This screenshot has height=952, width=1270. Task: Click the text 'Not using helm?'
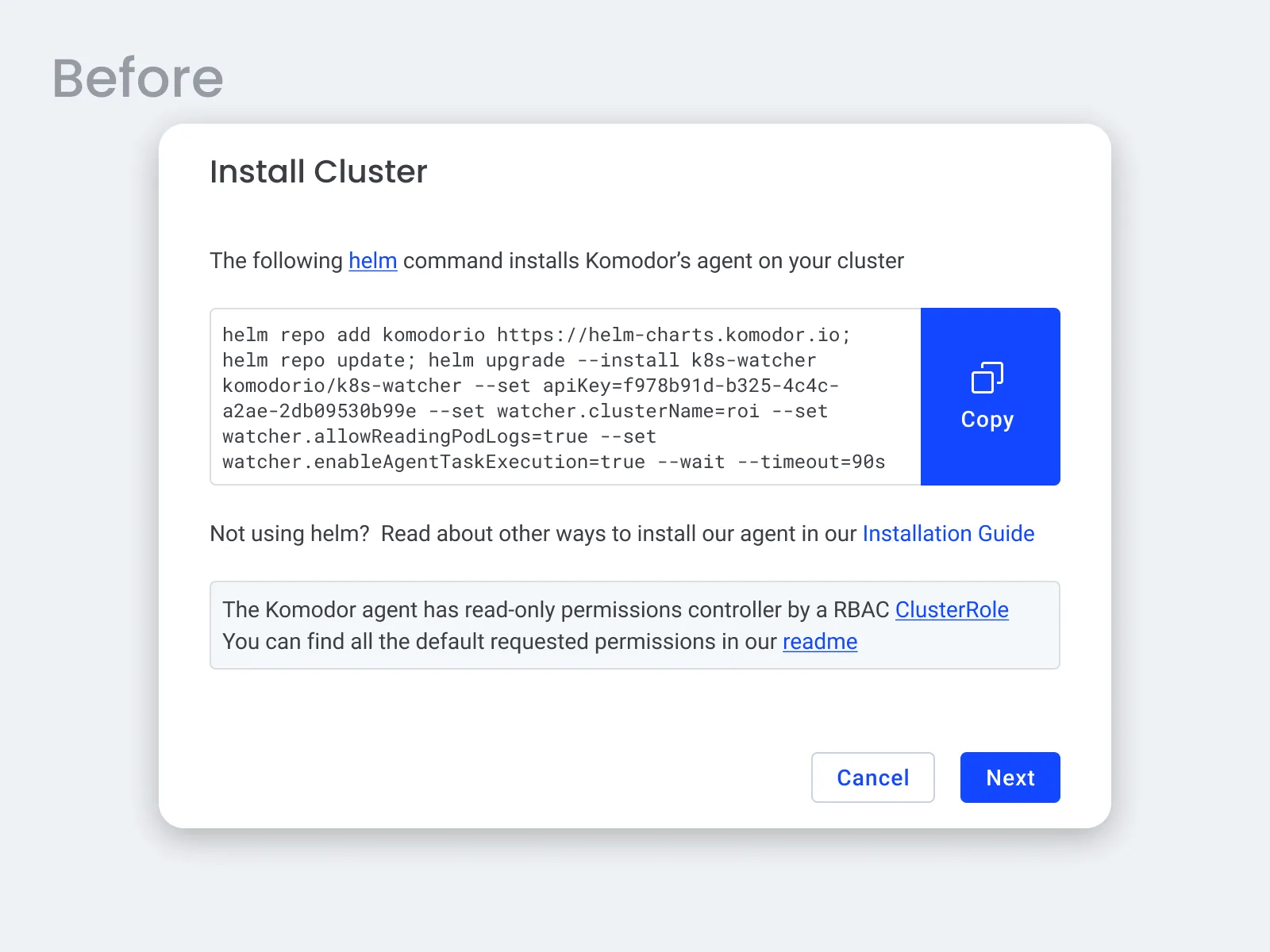(290, 534)
